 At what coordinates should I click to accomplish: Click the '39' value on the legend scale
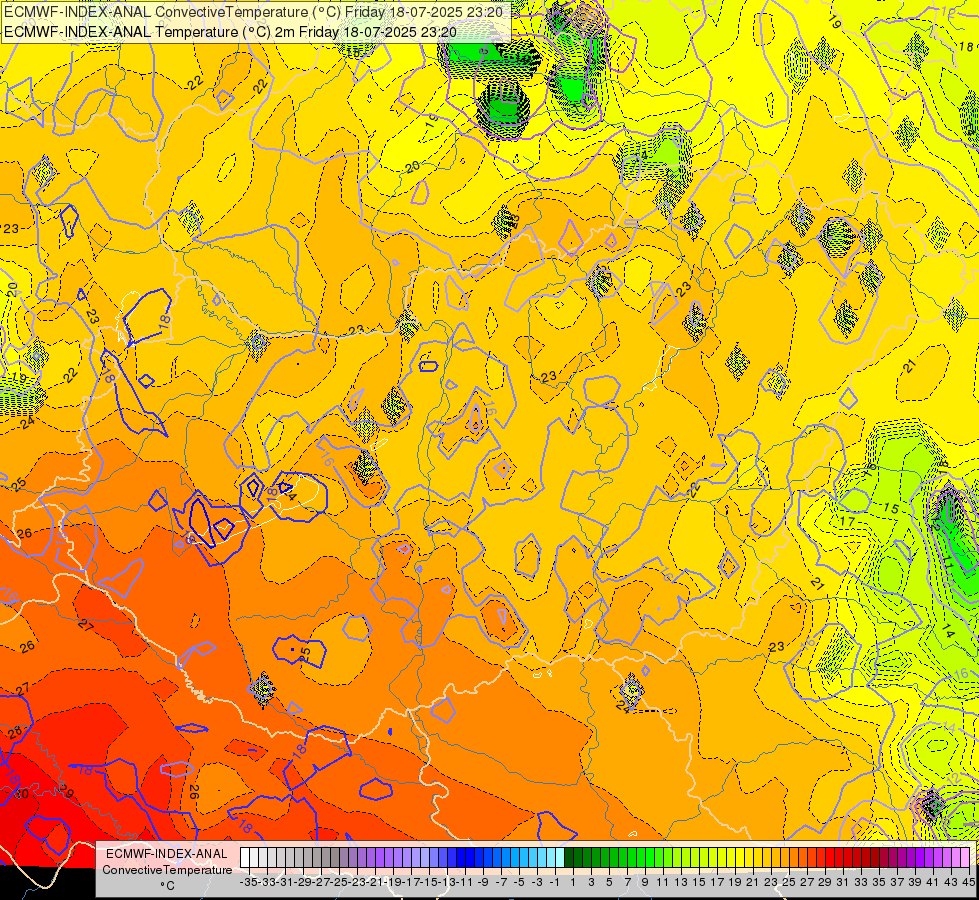coord(914,882)
